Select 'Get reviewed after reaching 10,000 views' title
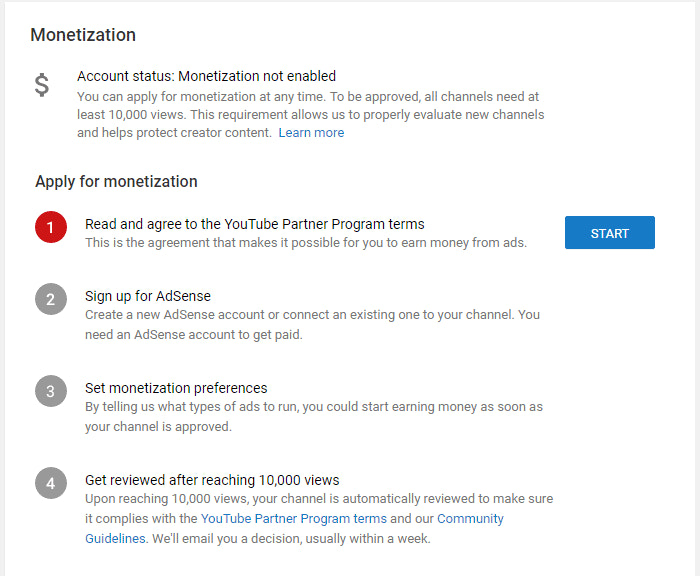 212,480
